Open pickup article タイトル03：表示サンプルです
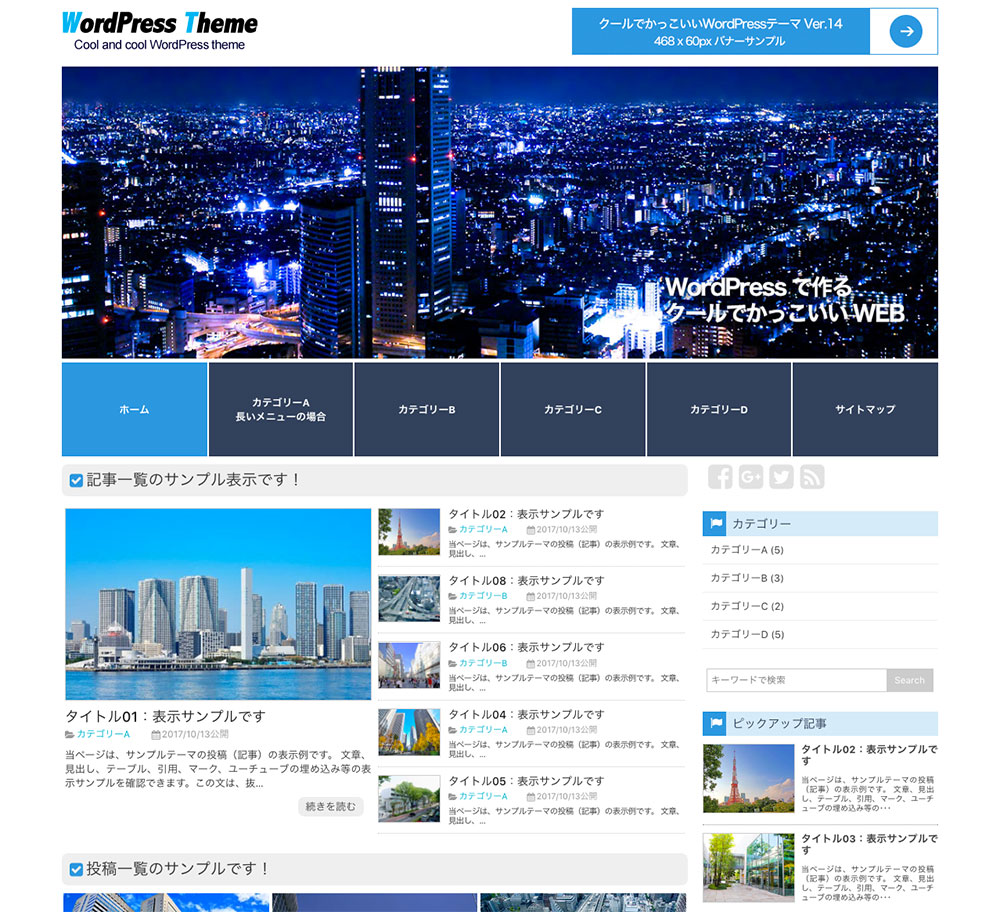1000x912 pixels. click(x=869, y=844)
